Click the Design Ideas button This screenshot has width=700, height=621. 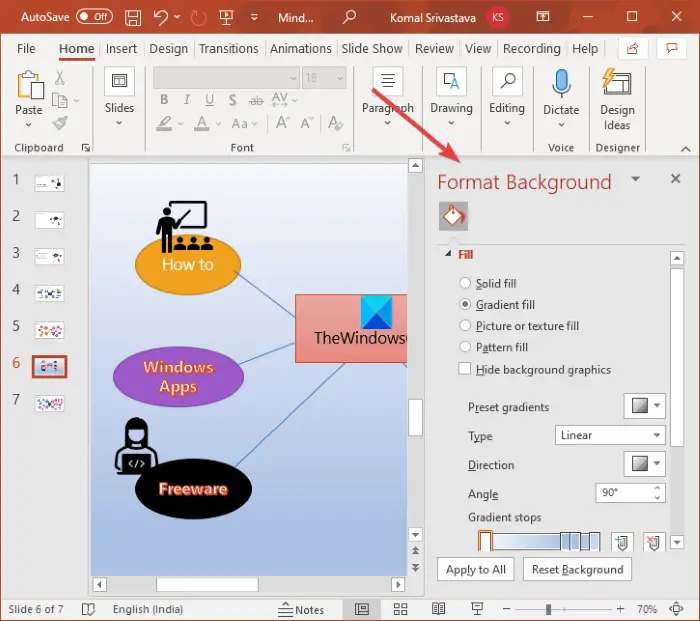tap(617, 99)
